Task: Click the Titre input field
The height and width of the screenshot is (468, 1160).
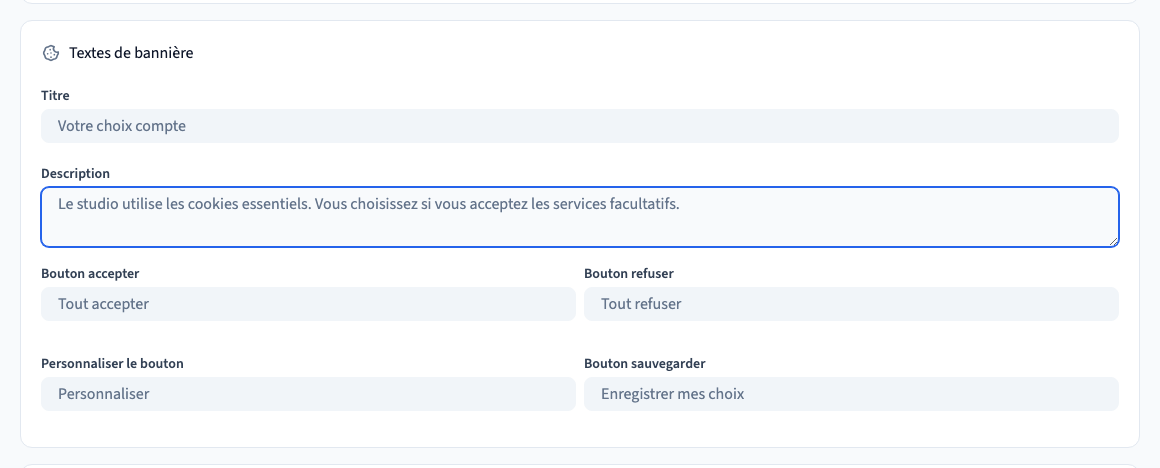Action: coord(580,126)
